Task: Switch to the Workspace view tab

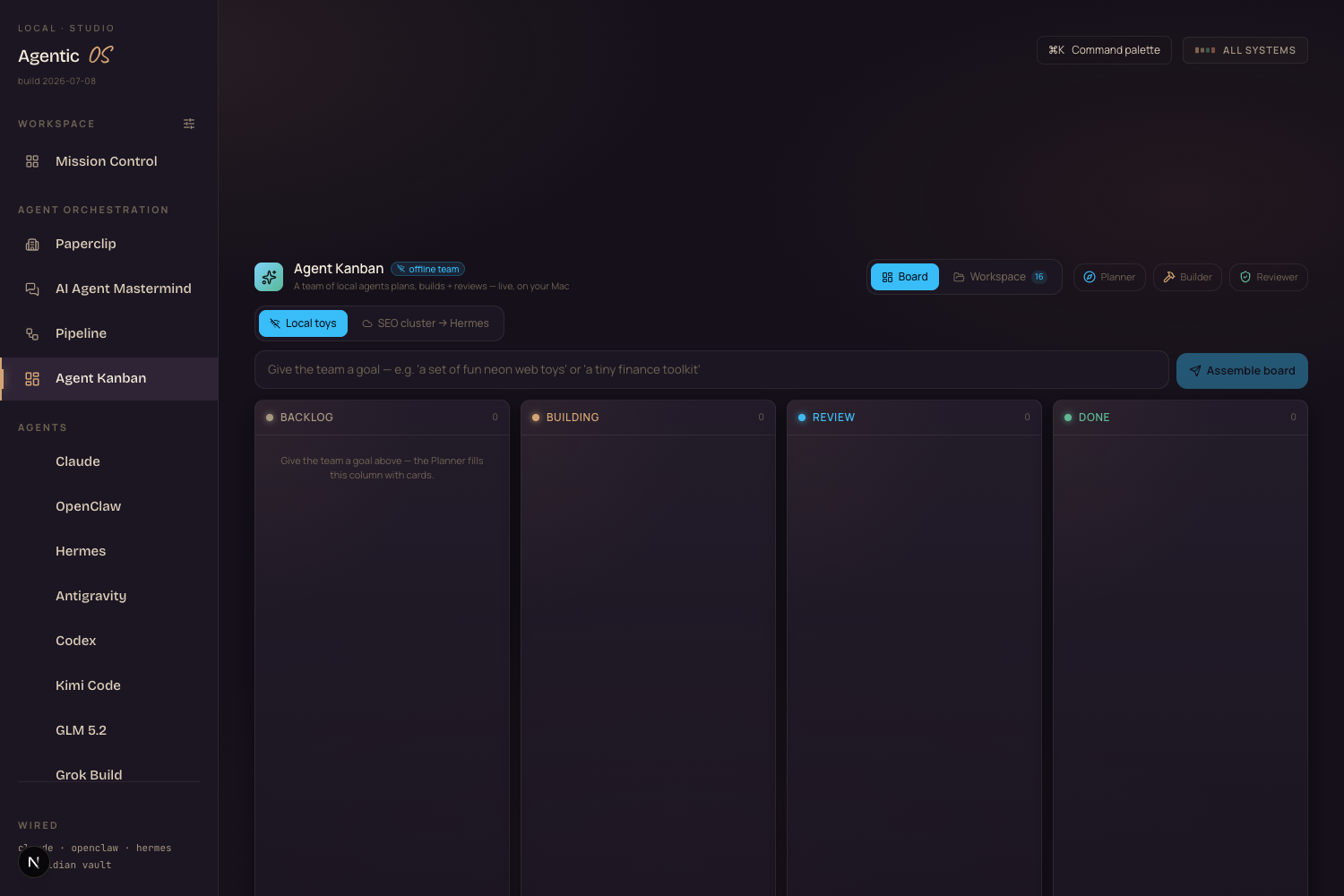Action: click(999, 277)
